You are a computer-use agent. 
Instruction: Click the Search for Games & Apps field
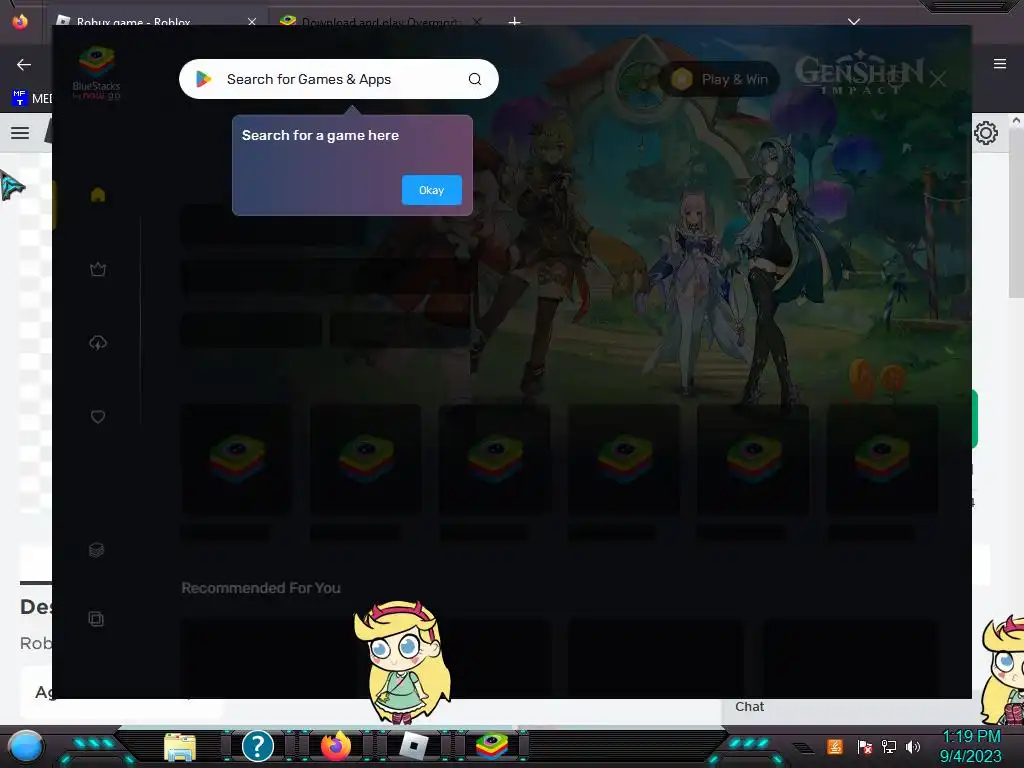click(x=339, y=79)
